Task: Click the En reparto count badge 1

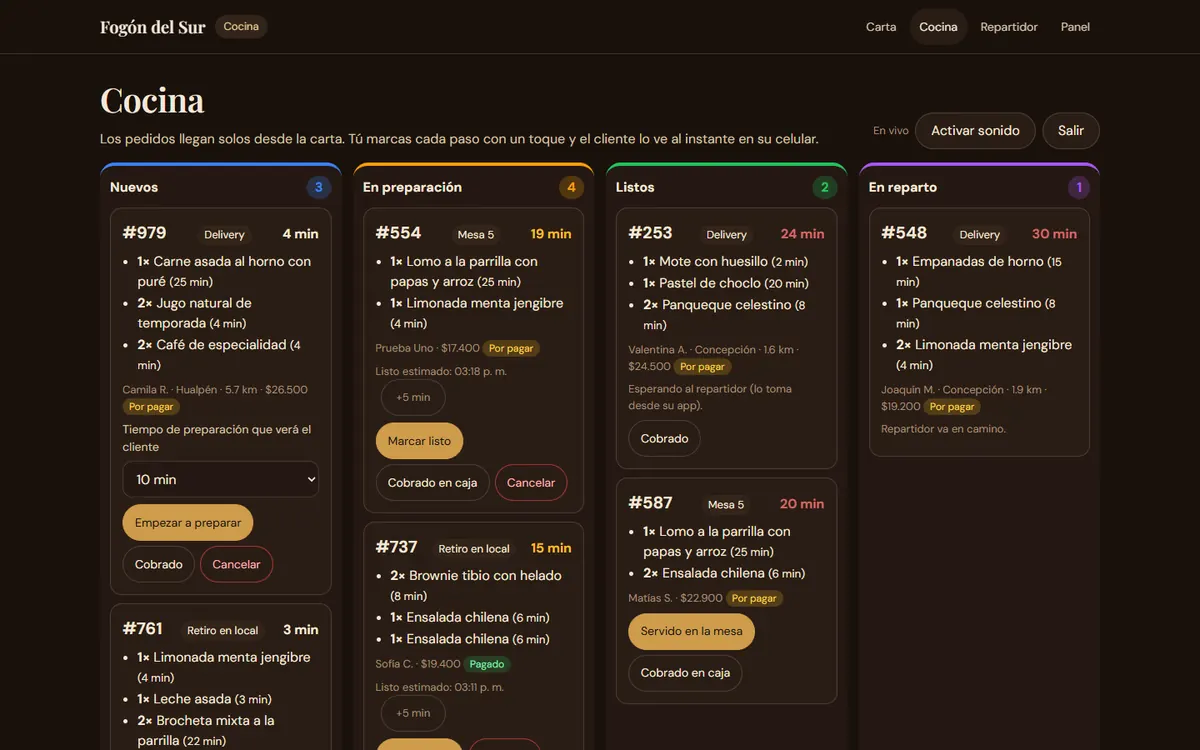Action: point(1078,187)
